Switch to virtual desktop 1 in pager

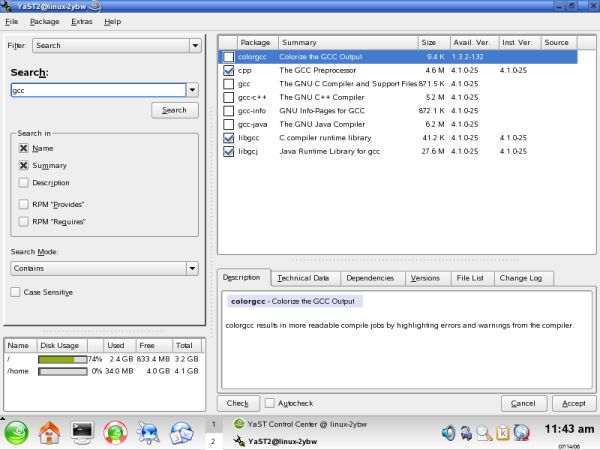coord(214,424)
